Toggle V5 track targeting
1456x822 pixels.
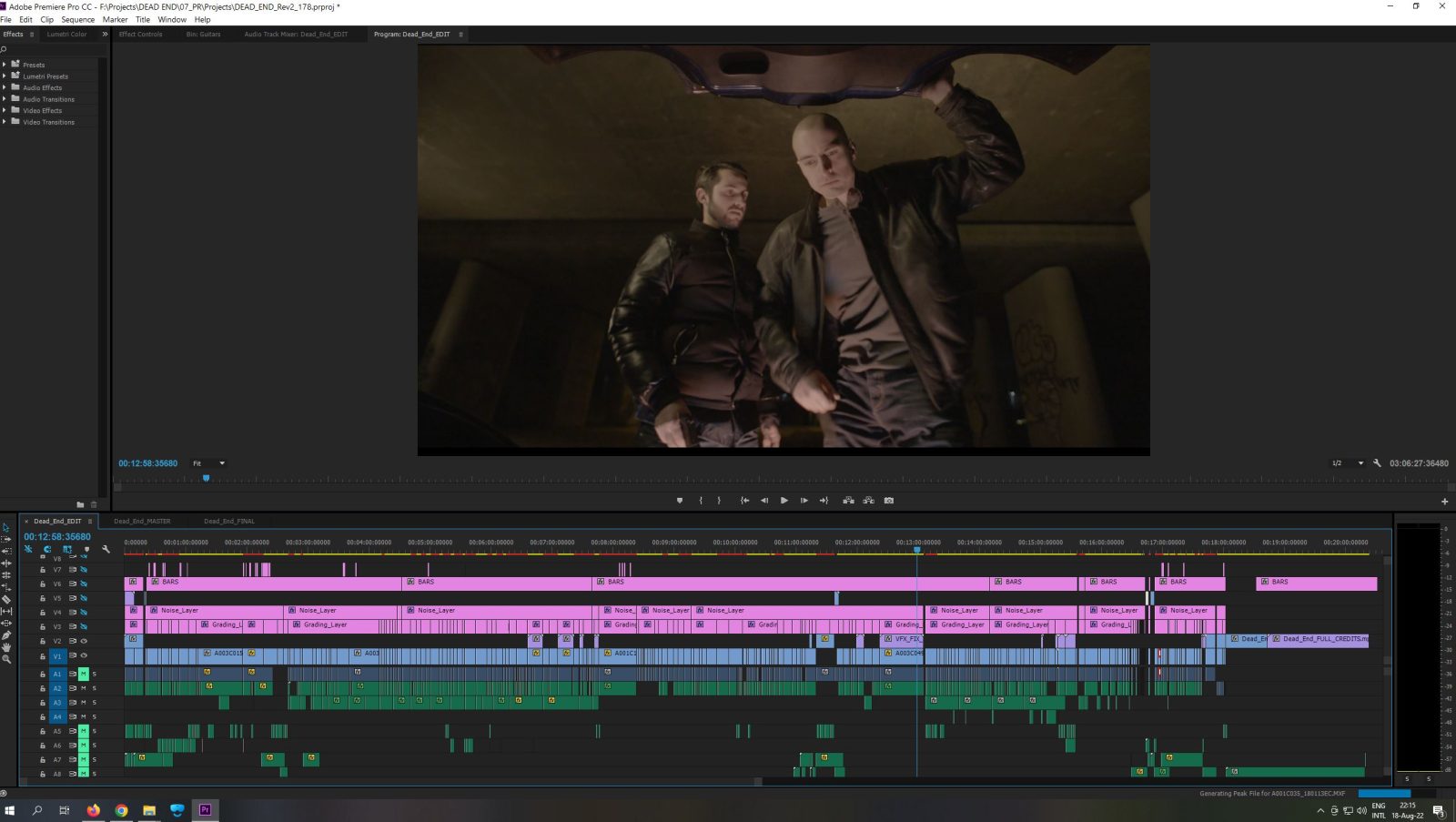57,598
